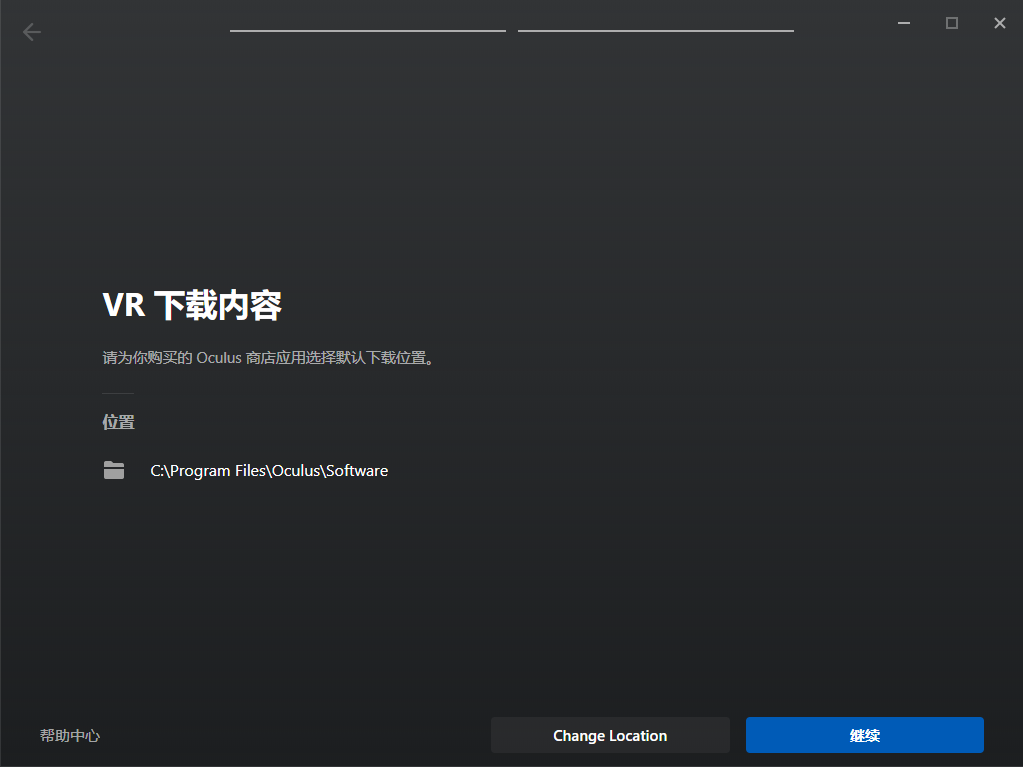1023x767 pixels.
Task: Click the first progress step bar
Action: coord(367,31)
